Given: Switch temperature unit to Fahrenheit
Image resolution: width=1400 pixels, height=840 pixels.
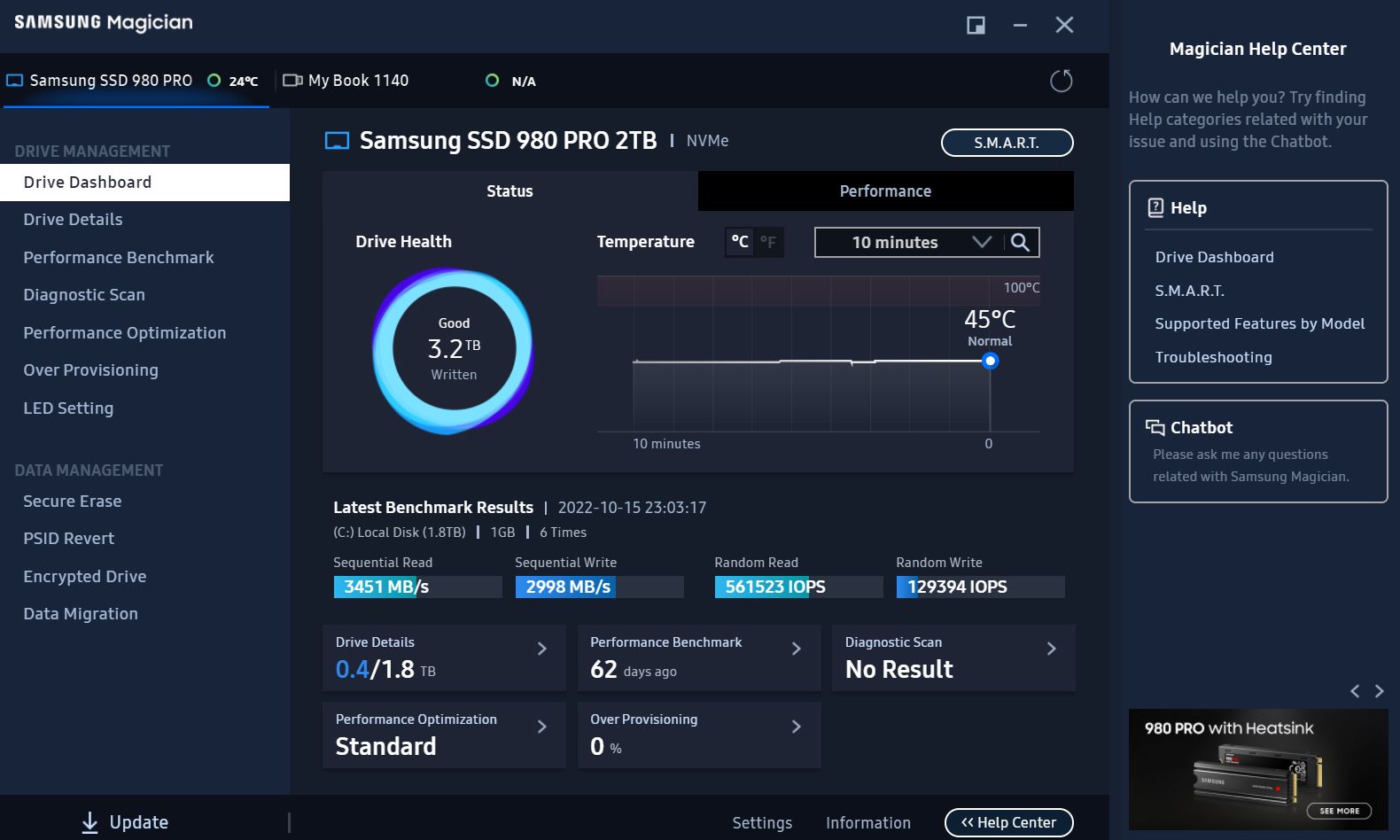Looking at the screenshot, I should click(x=768, y=242).
